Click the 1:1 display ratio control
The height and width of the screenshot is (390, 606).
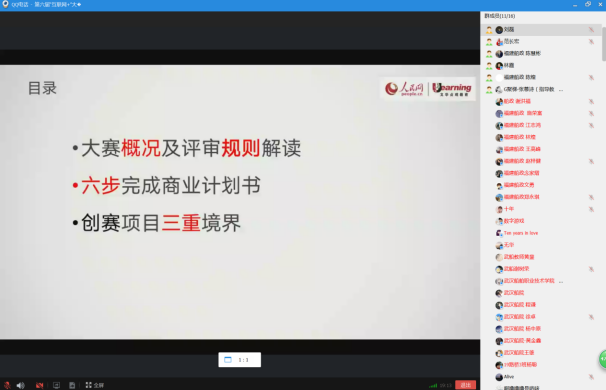[x=240, y=360]
